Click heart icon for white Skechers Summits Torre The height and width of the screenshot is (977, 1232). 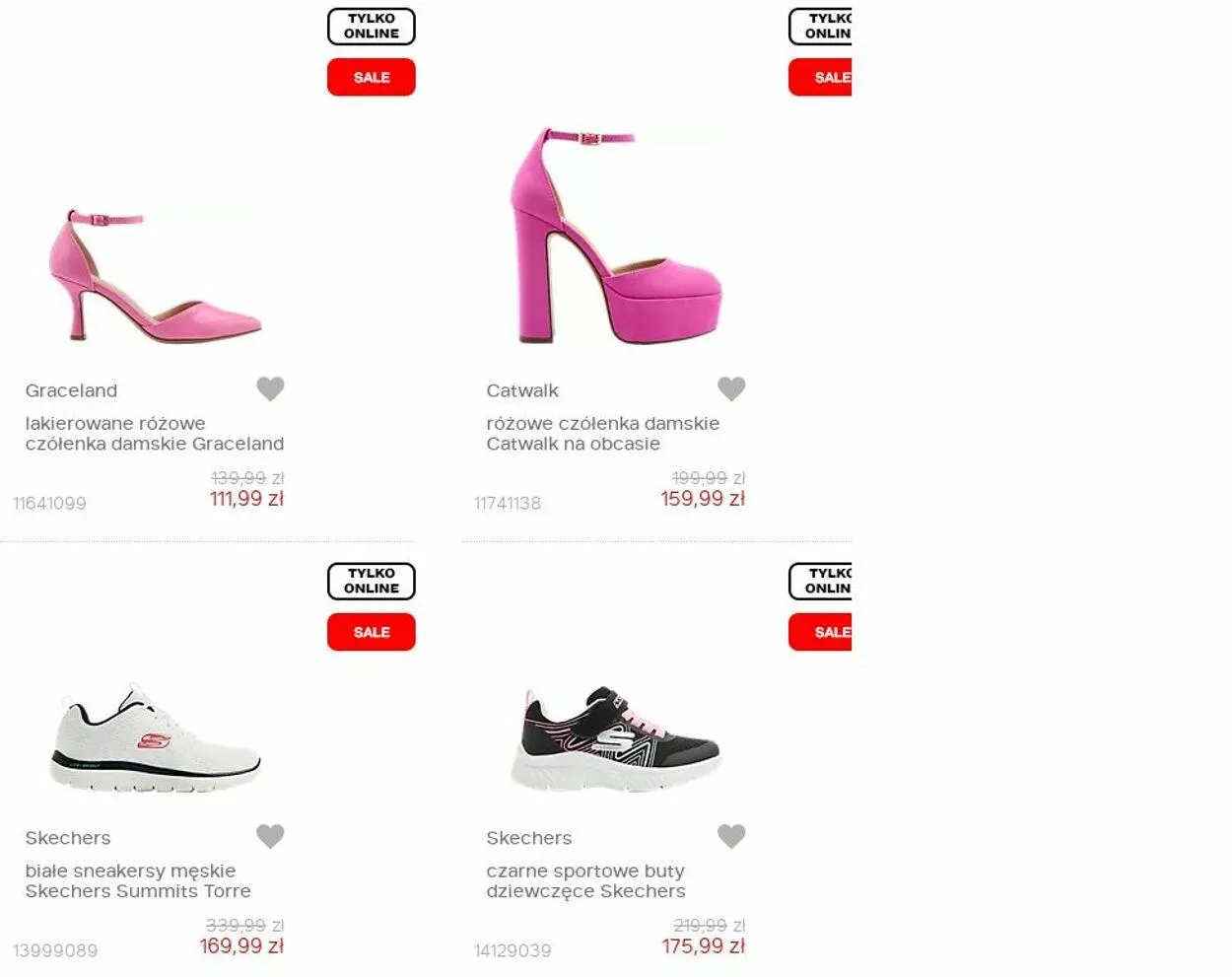[x=270, y=836]
